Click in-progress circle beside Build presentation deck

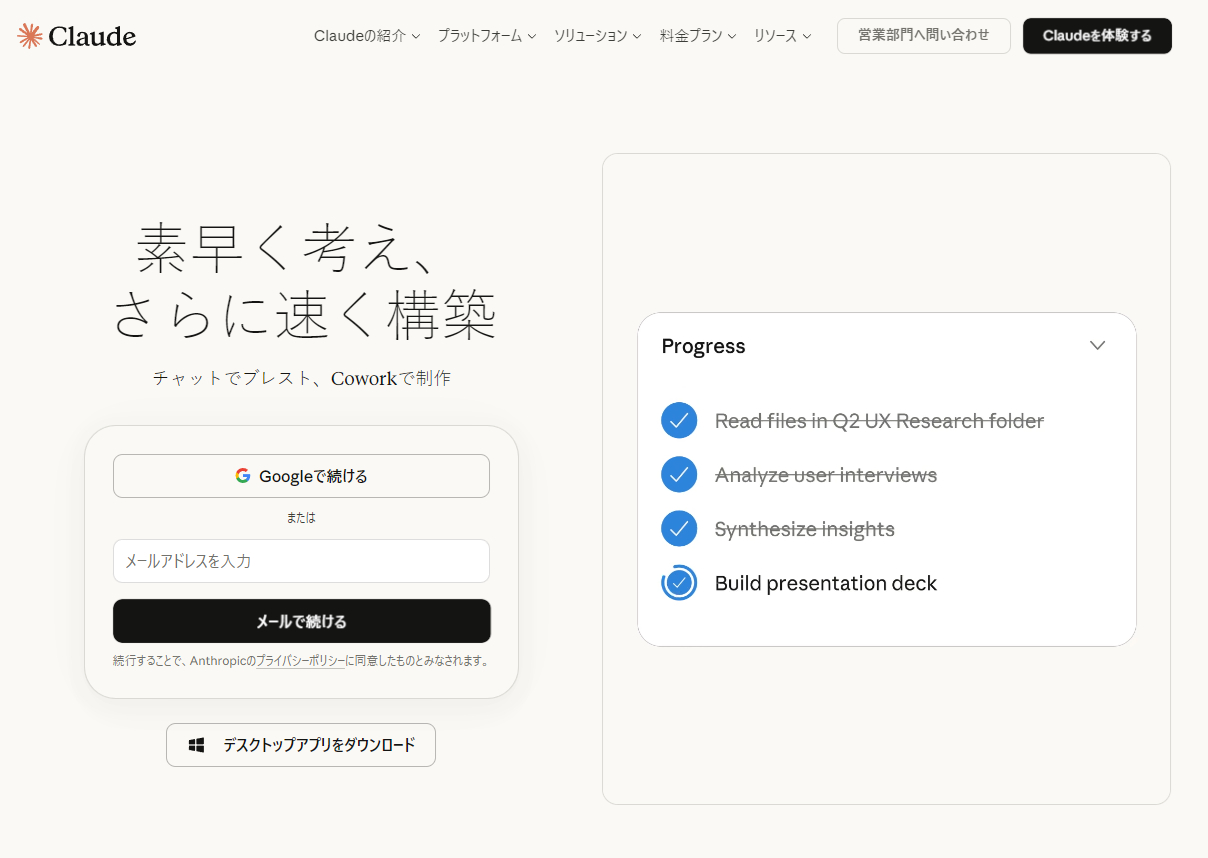coord(679,582)
